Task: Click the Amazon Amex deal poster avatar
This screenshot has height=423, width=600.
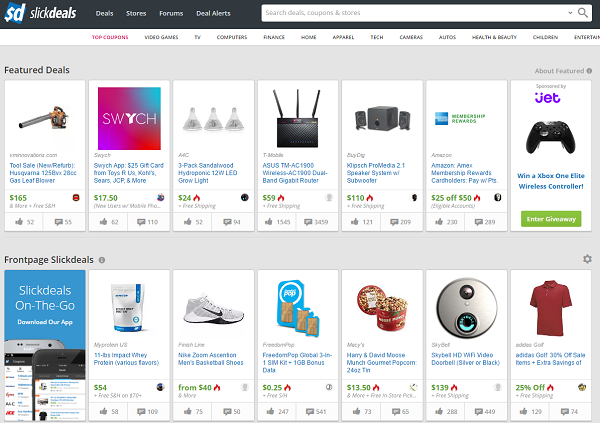Action: (497, 198)
